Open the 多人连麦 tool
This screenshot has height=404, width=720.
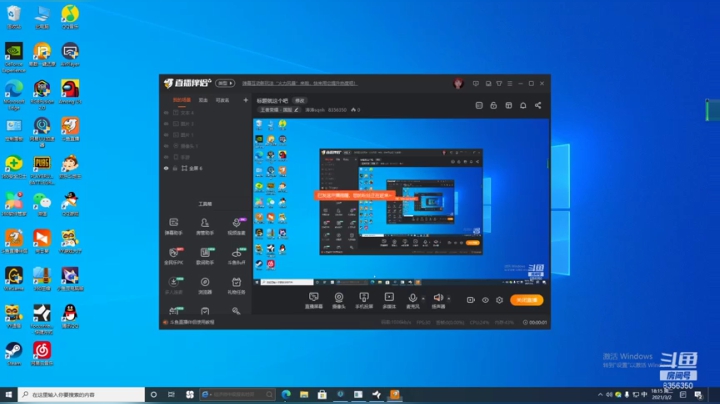pos(174,286)
